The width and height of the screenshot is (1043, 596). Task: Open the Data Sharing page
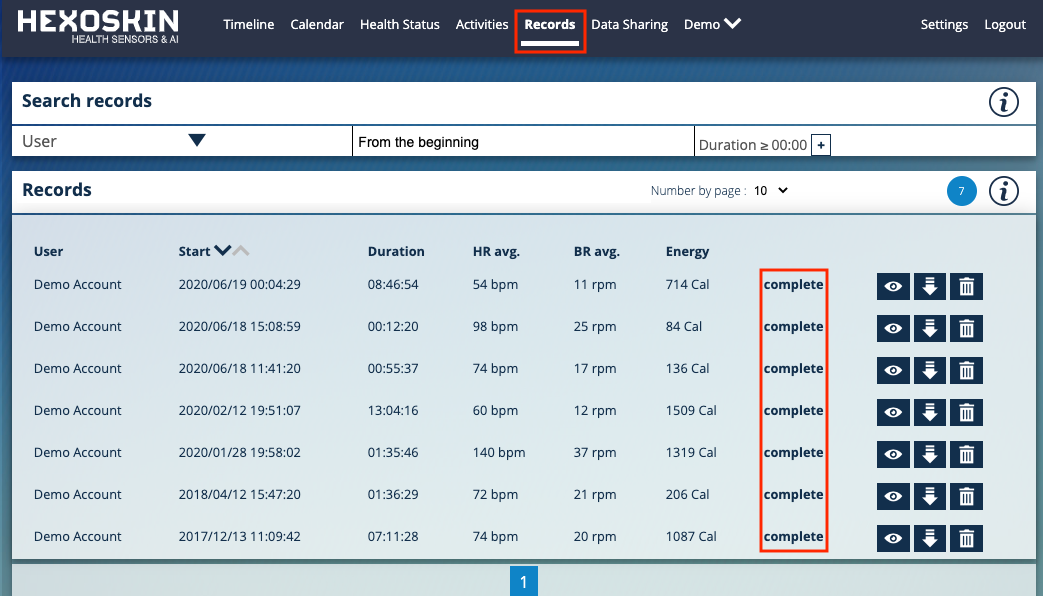629,24
